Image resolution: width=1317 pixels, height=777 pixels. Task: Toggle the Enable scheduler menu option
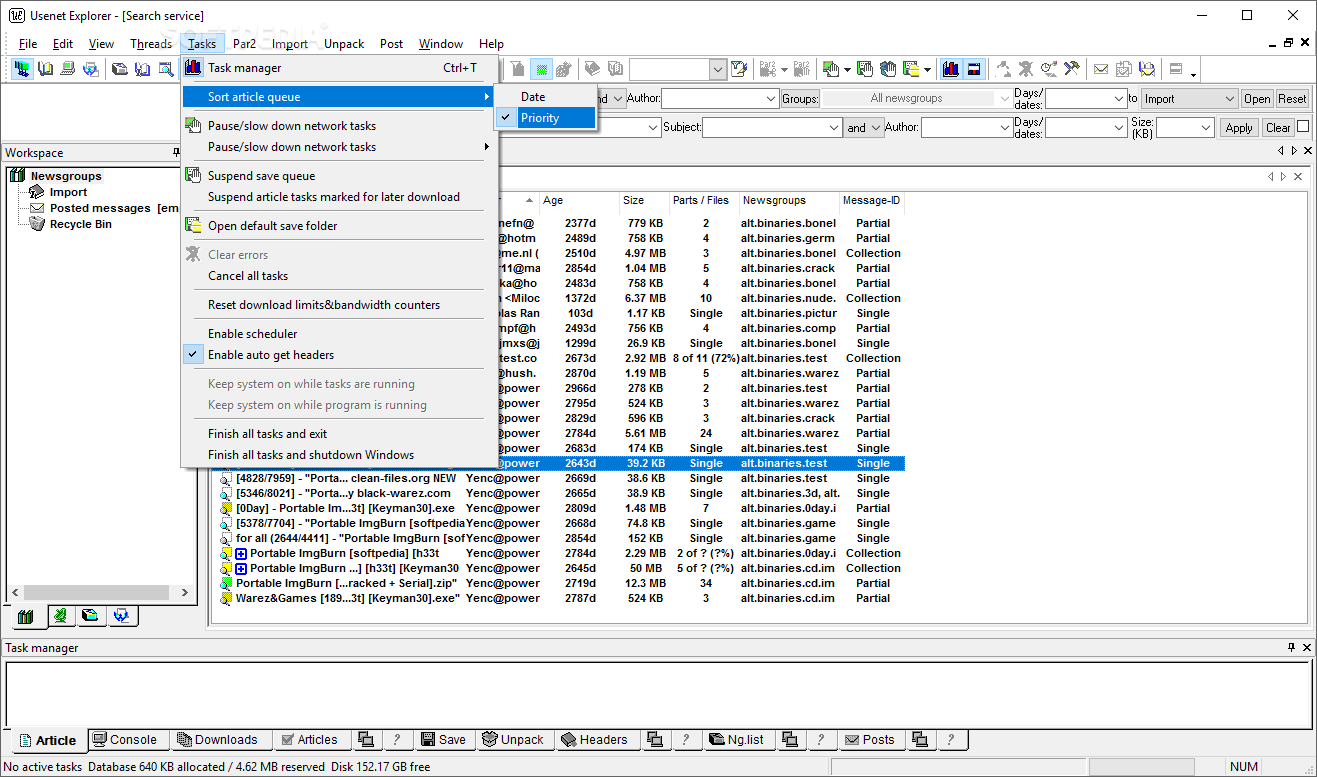(x=339, y=333)
